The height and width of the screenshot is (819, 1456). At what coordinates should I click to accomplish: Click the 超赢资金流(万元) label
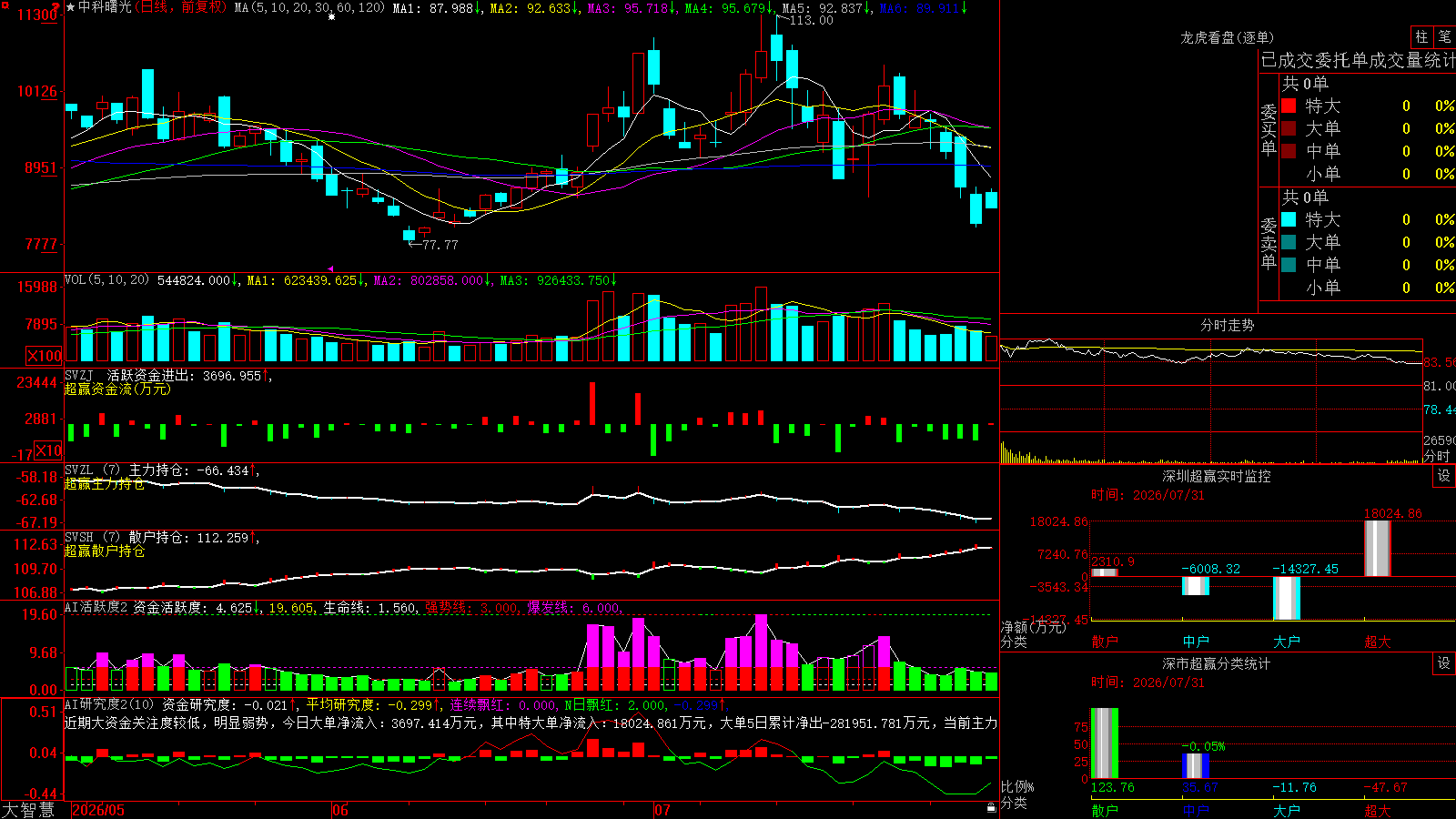[117, 389]
